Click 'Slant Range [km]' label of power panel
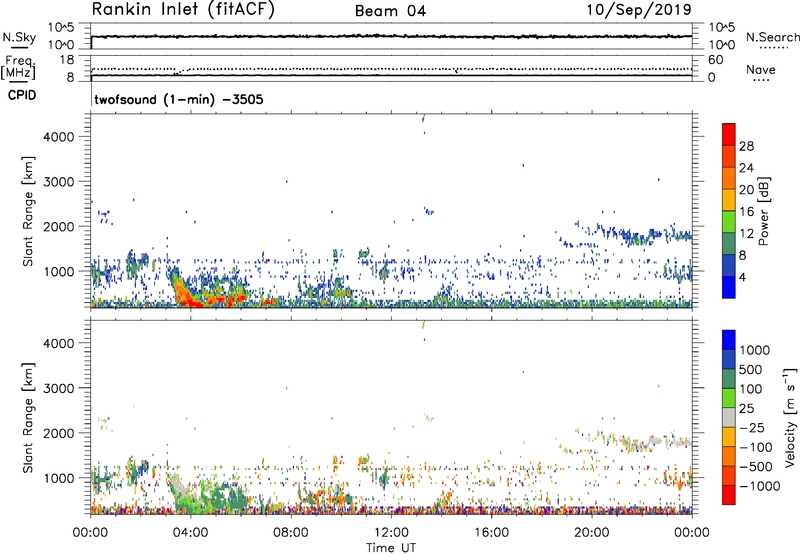The height and width of the screenshot is (554, 800). click(x=28, y=211)
